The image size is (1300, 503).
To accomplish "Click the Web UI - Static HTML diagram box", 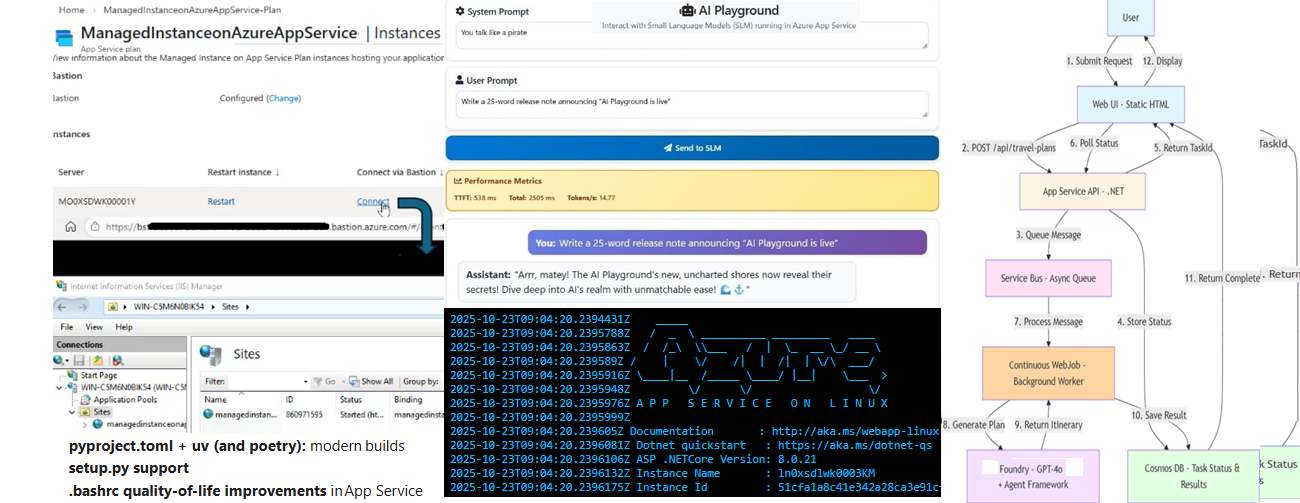I will 1130,104.
